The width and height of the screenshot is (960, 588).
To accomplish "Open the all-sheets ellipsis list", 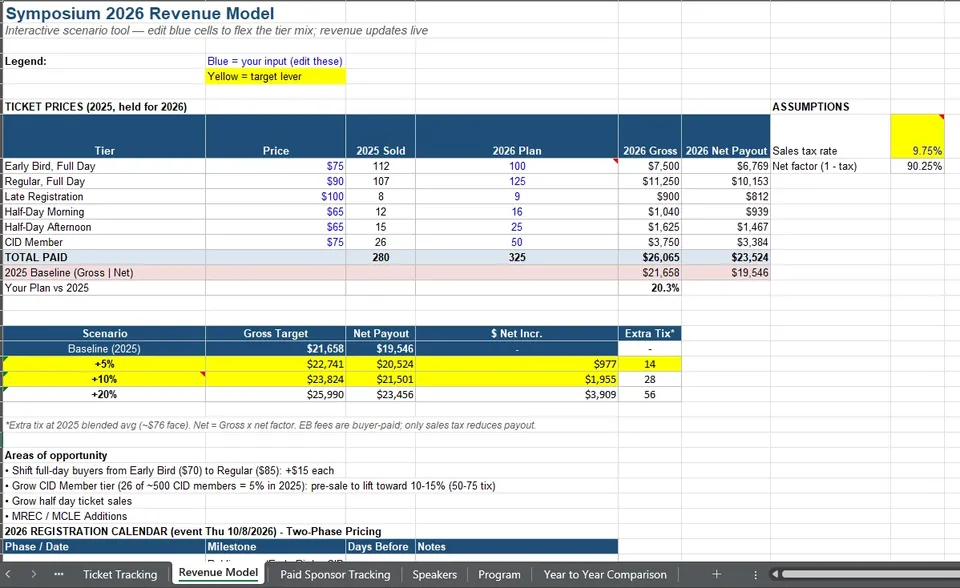I will click(59, 575).
